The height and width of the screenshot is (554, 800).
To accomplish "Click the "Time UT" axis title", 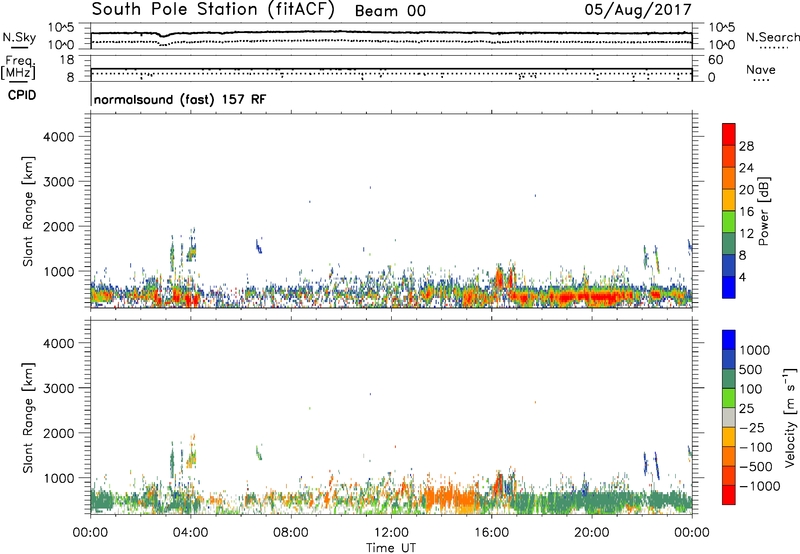I will pyautogui.click(x=391, y=548).
